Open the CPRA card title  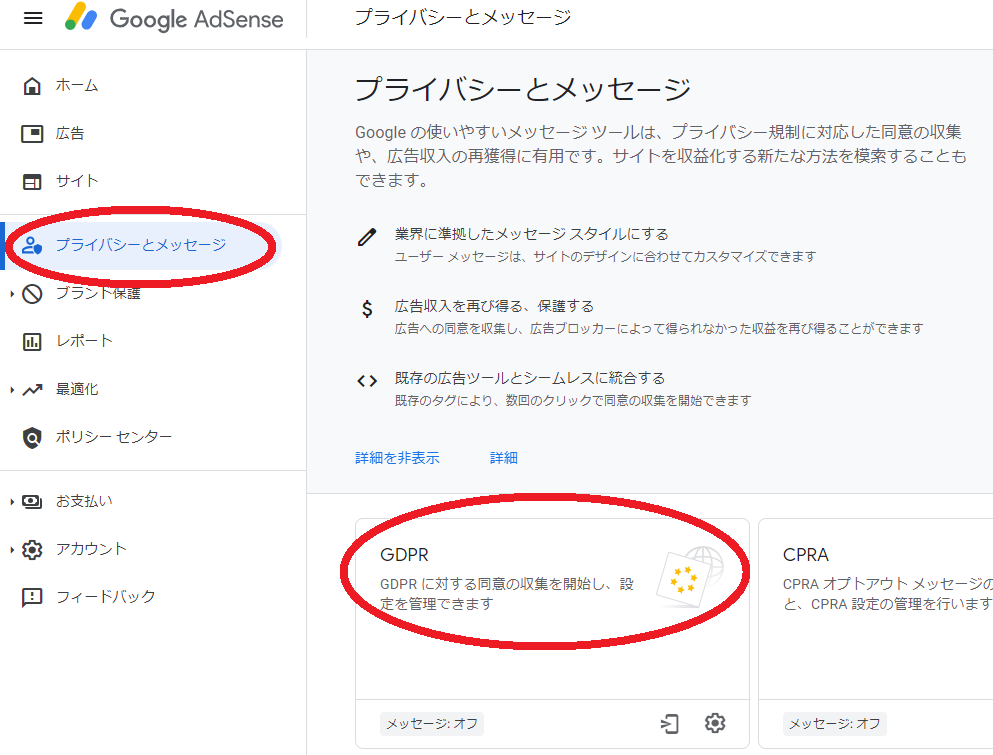coord(806,555)
